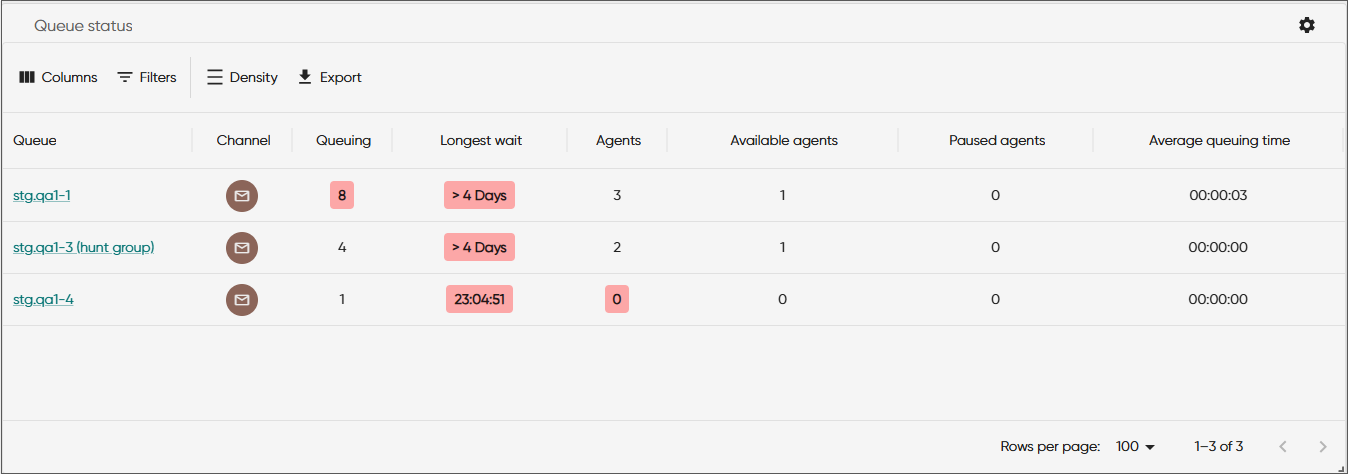Go to the previous page arrow

coord(1283,447)
